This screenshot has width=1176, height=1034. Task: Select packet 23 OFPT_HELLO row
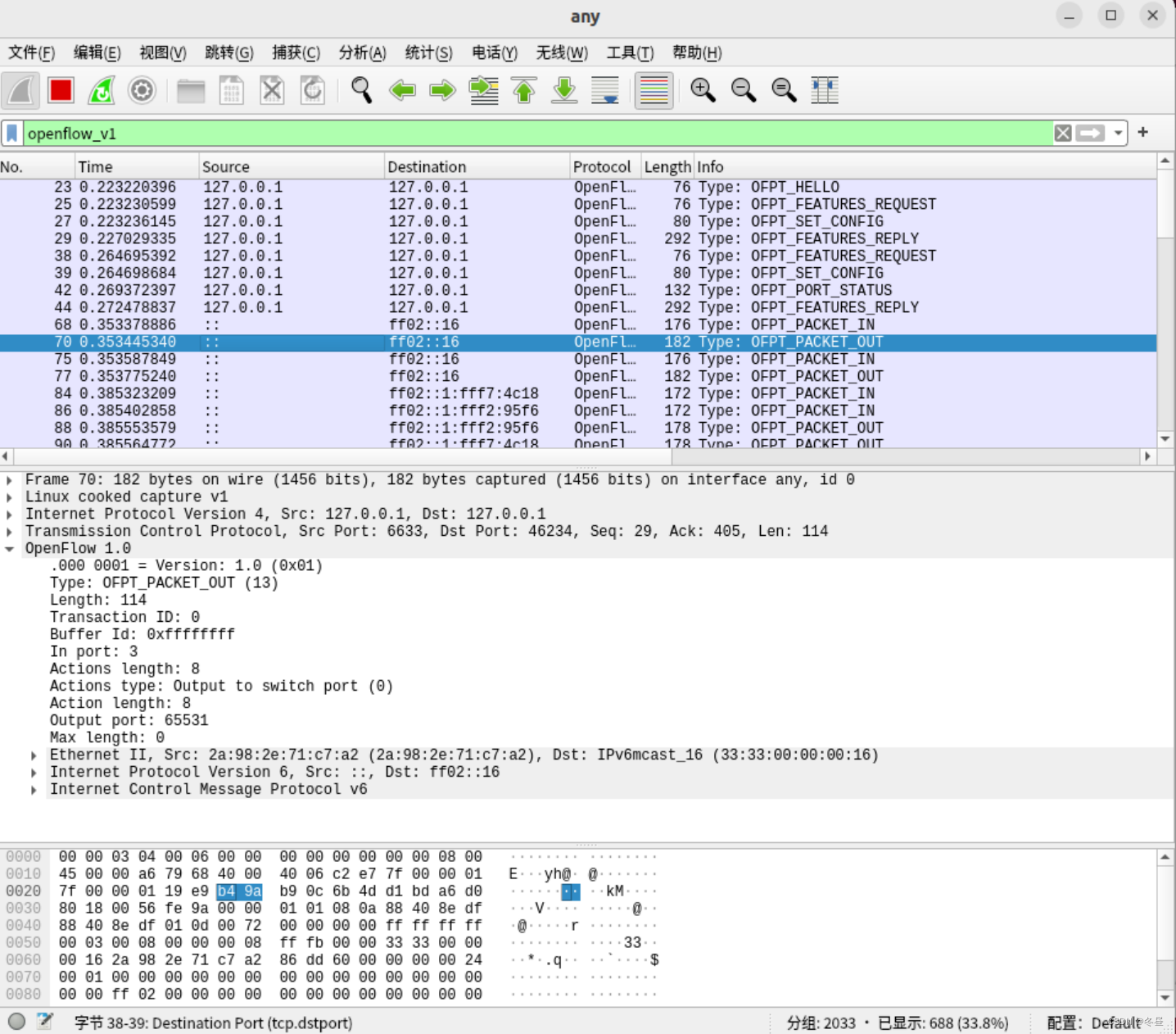click(578, 188)
